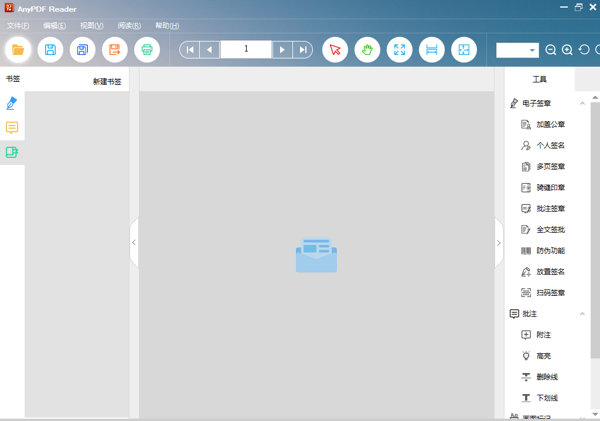
Task: Open the zoom level dropdown
Action: coord(531,50)
